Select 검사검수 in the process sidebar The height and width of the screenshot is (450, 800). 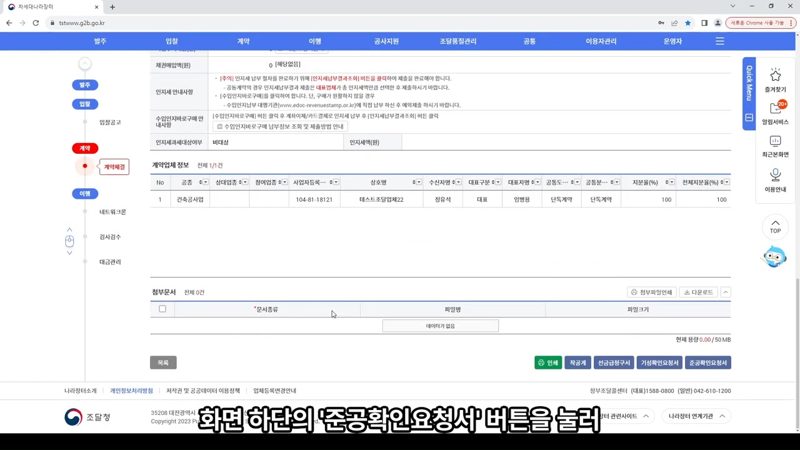[x=110, y=237]
